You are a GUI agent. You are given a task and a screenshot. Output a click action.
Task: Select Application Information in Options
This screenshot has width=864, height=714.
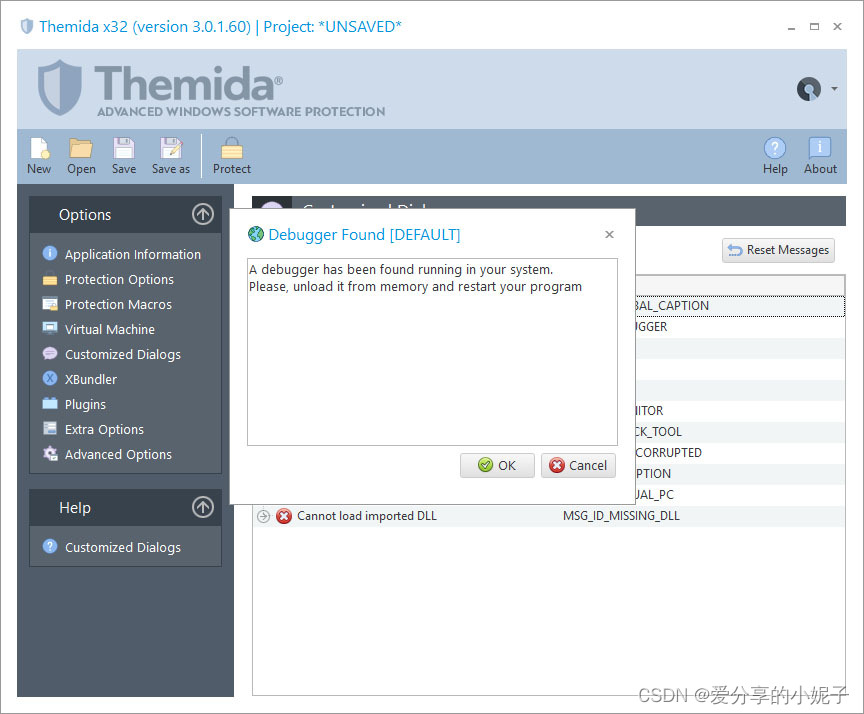click(x=133, y=255)
